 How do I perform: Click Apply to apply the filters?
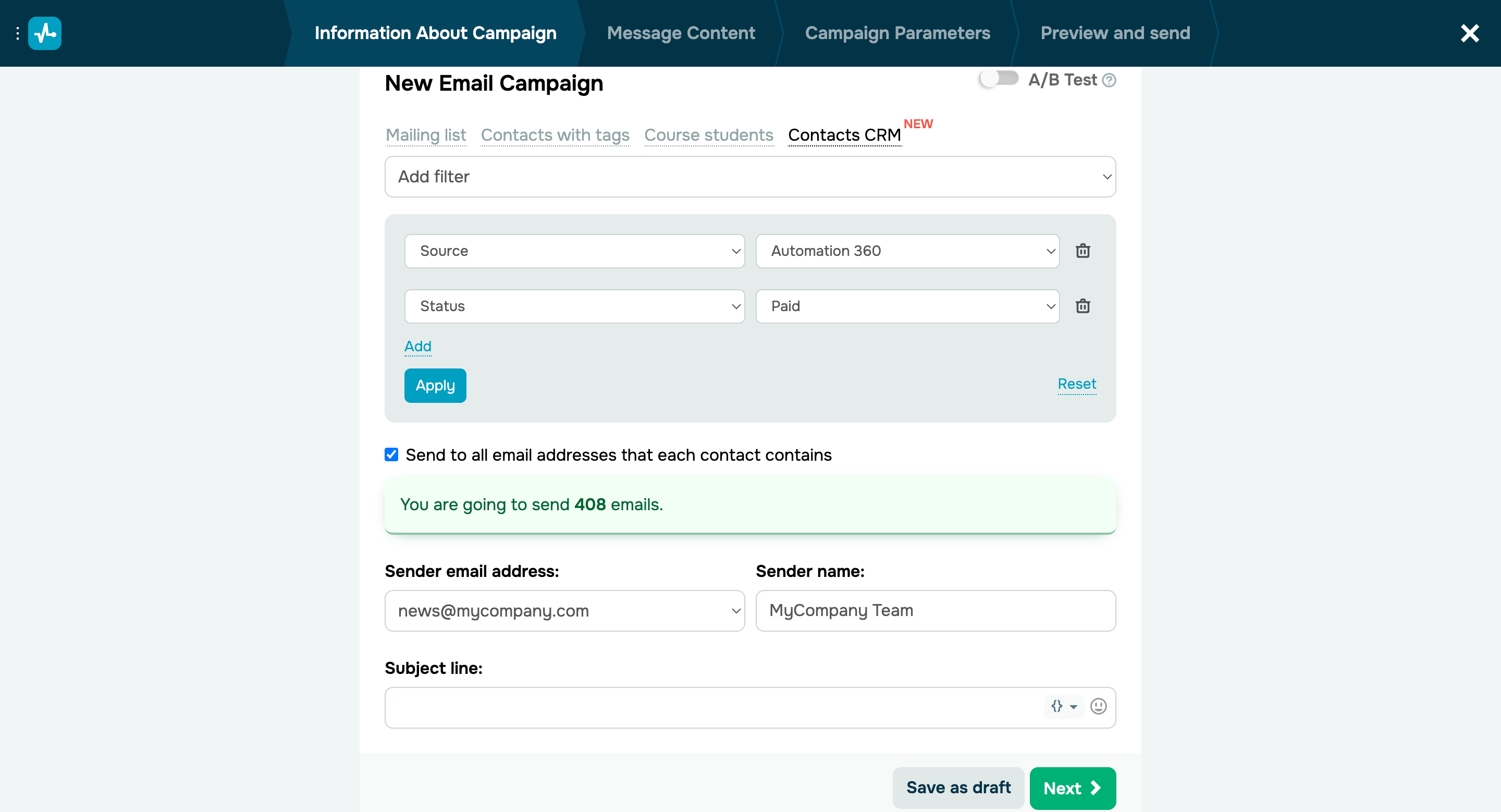coord(435,385)
